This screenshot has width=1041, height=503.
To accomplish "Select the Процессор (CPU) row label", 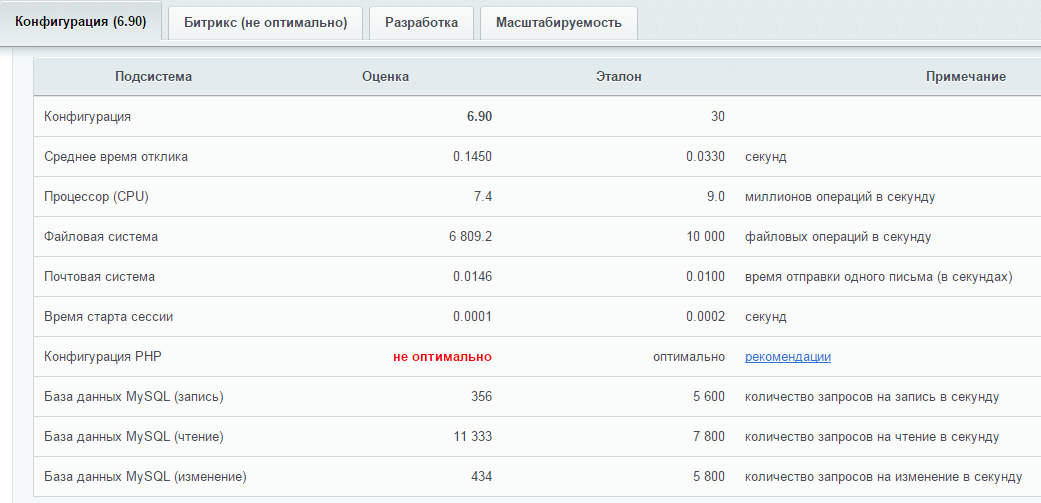I will click(96, 197).
